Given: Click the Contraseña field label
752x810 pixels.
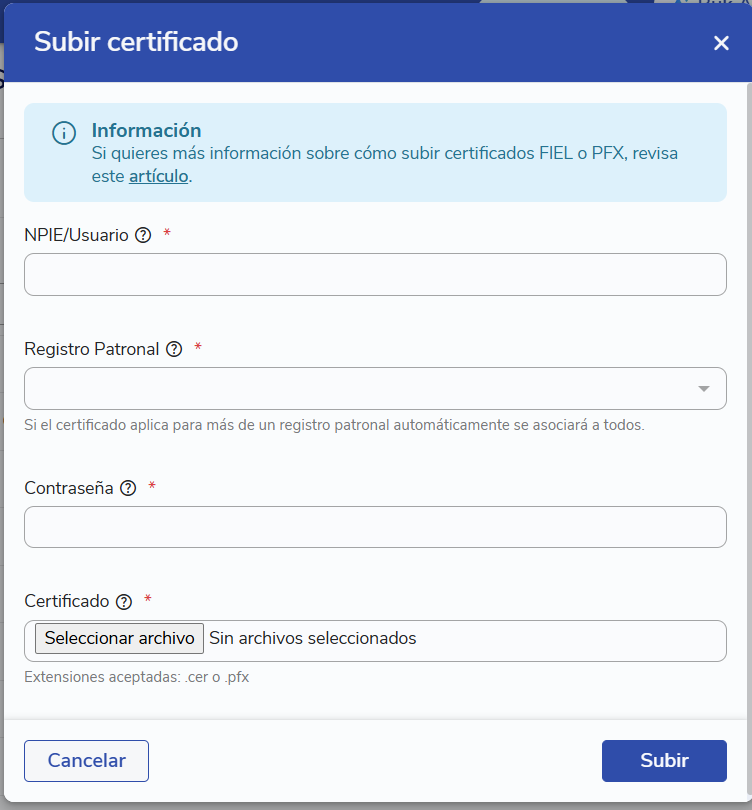Looking at the screenshot, I should (69, 488).
